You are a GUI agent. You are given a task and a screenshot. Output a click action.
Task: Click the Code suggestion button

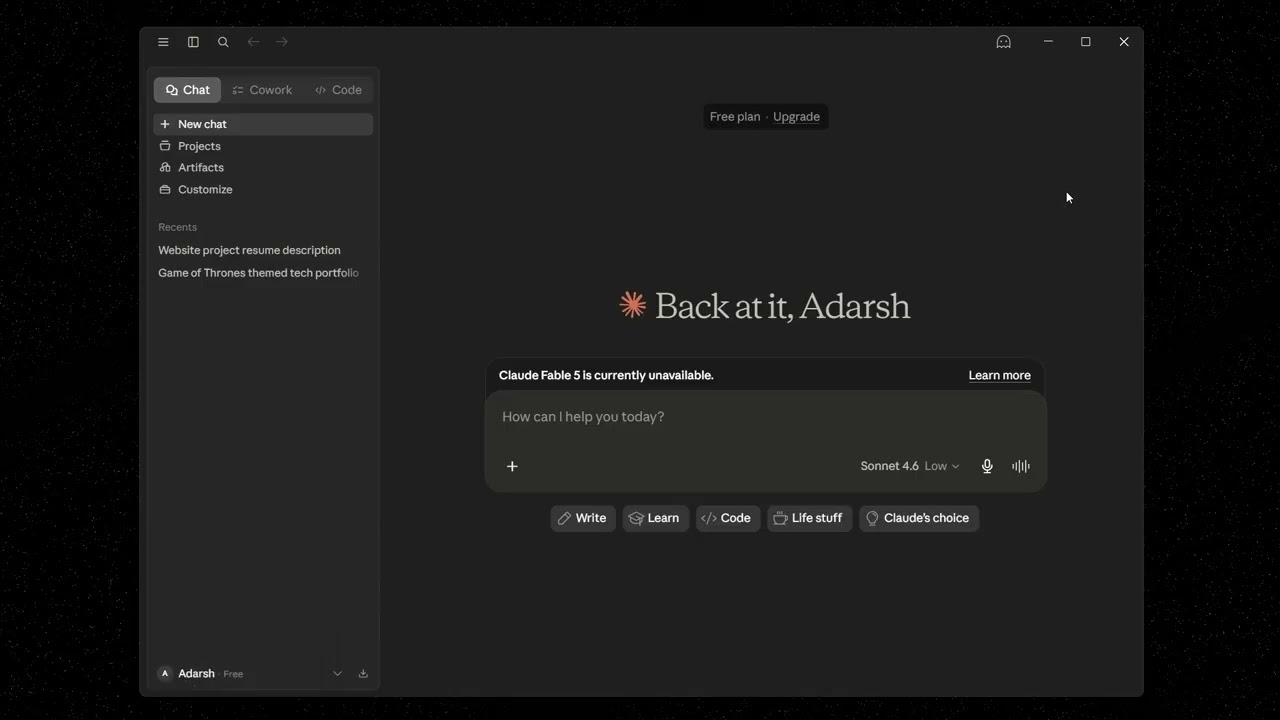click(x=727, y=518)
